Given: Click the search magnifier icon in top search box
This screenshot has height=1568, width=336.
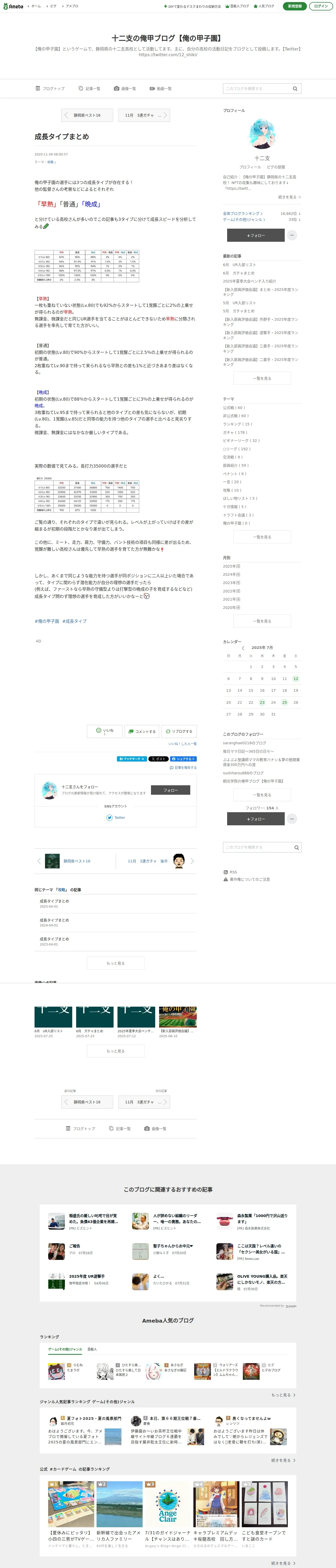Looking at the screenshot, I should pyautogui.click(x=295, y=89).
